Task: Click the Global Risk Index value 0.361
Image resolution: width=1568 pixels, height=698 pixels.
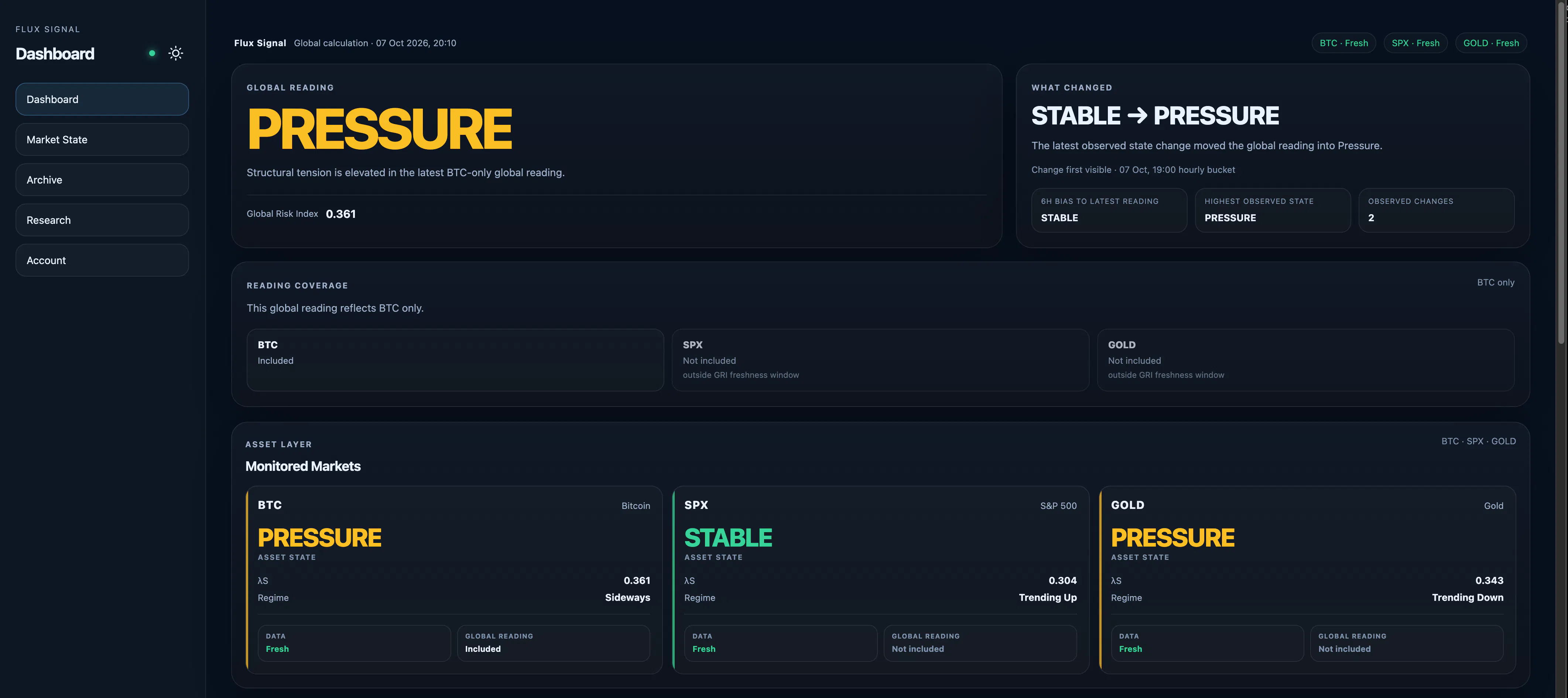Action: pos(341,213)
